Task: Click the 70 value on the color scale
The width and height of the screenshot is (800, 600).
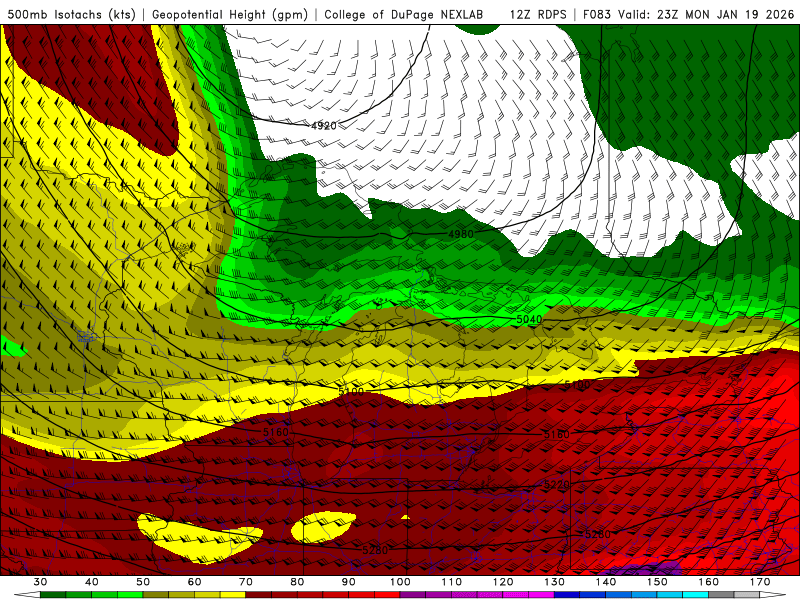Action: click(x=246, y=582)
